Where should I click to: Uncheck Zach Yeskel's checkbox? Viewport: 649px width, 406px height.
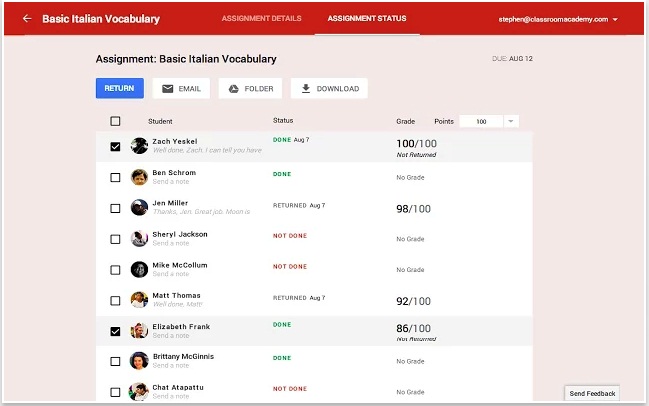point(115,146)
